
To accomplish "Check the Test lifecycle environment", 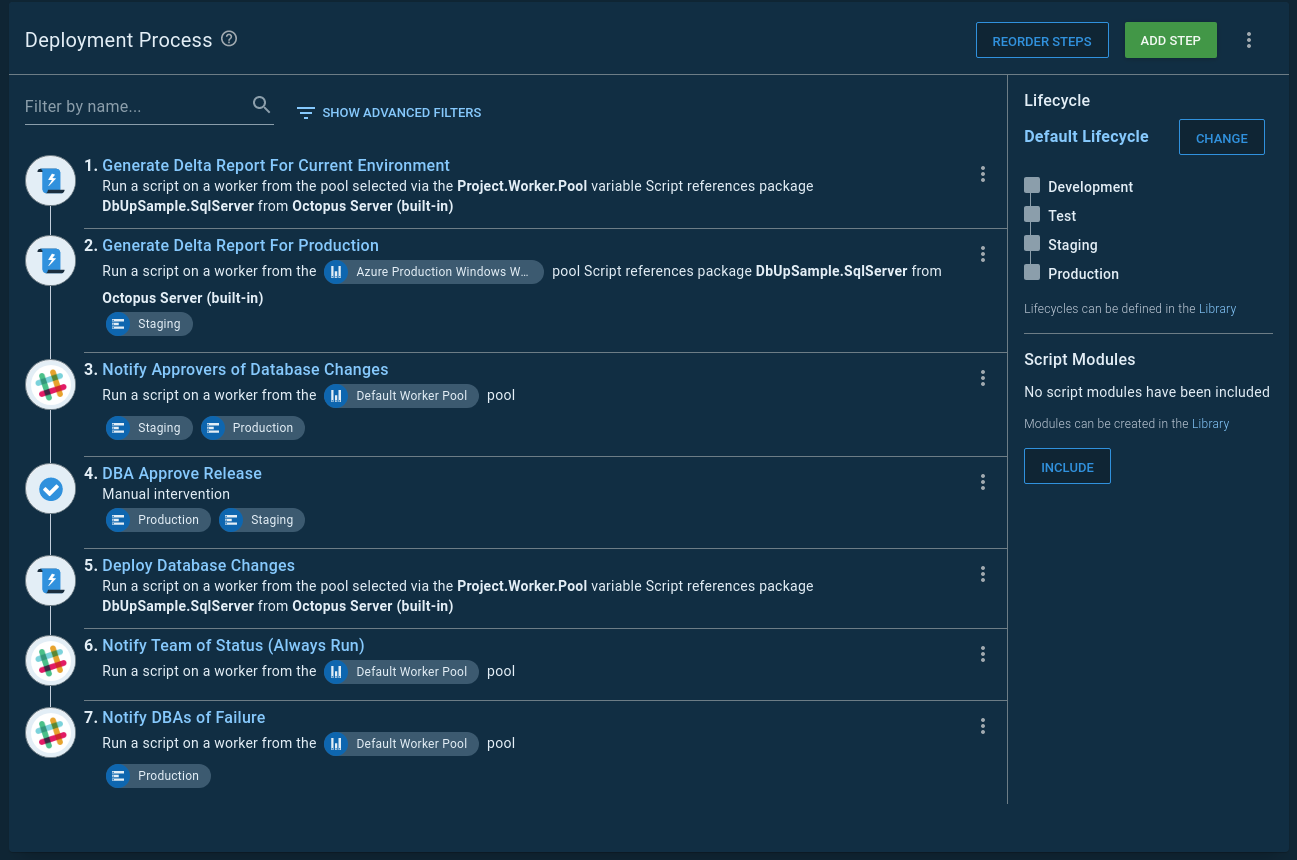I will [x=1032, y=214].
